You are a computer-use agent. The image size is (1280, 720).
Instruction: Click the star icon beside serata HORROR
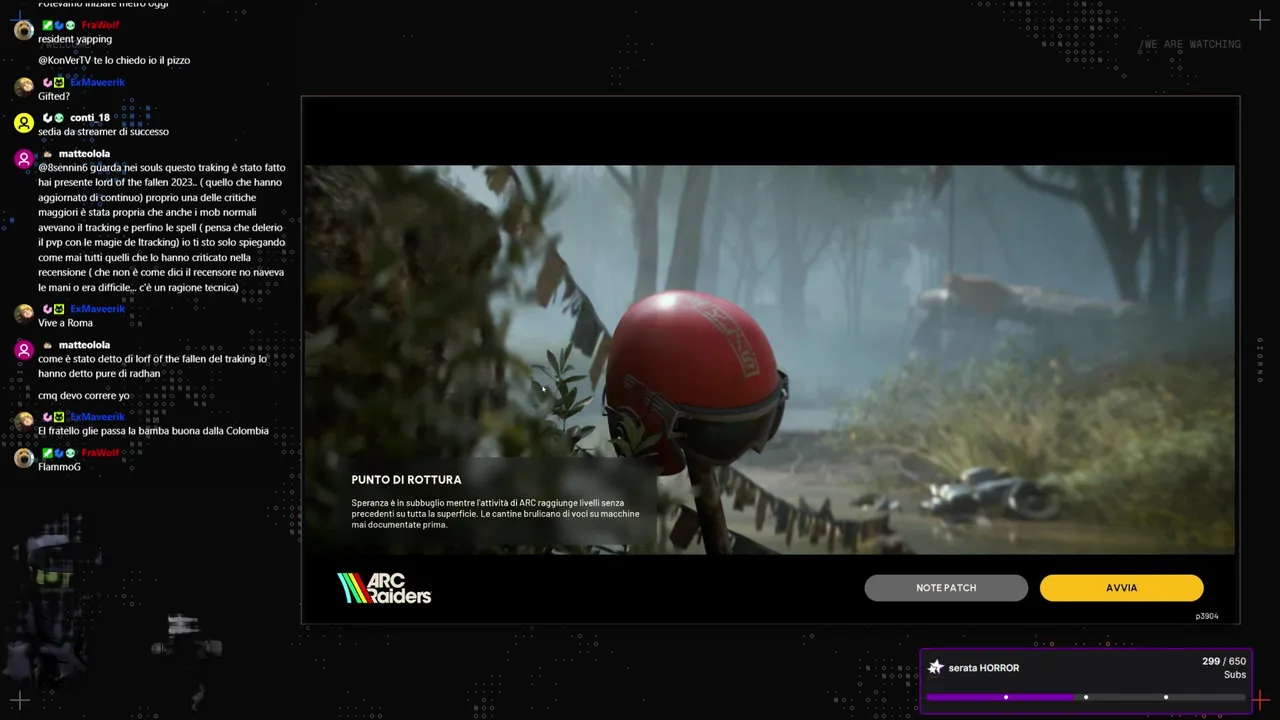click(x=936, y=667)
